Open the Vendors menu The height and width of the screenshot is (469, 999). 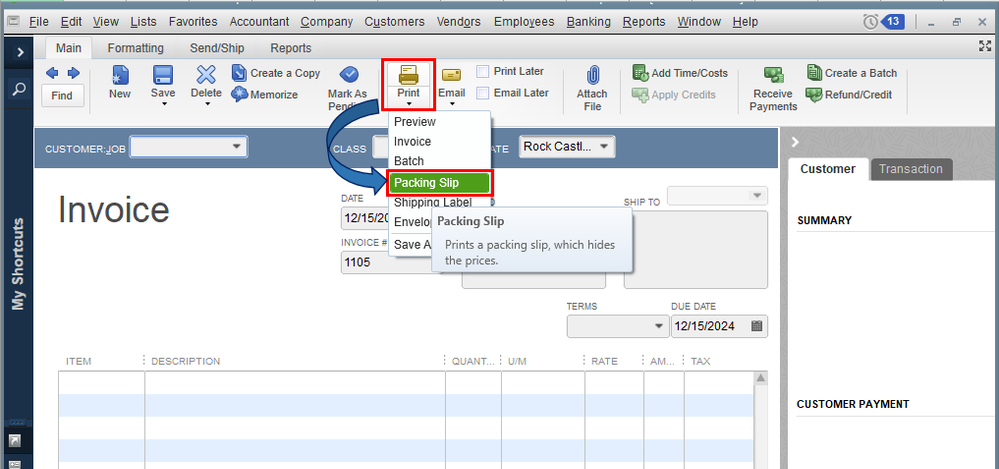(x=459, y=22)
